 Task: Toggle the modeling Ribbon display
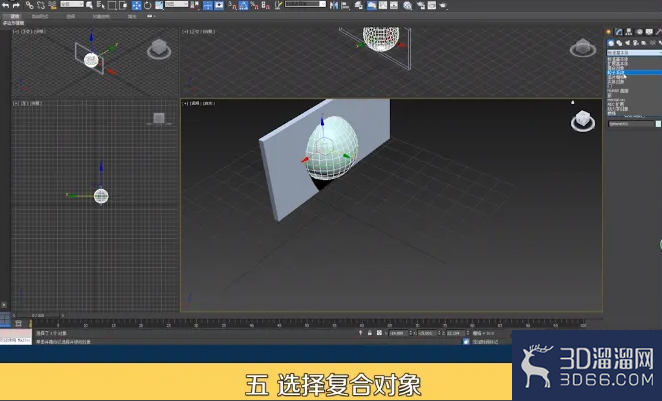[x=372, y=5]
